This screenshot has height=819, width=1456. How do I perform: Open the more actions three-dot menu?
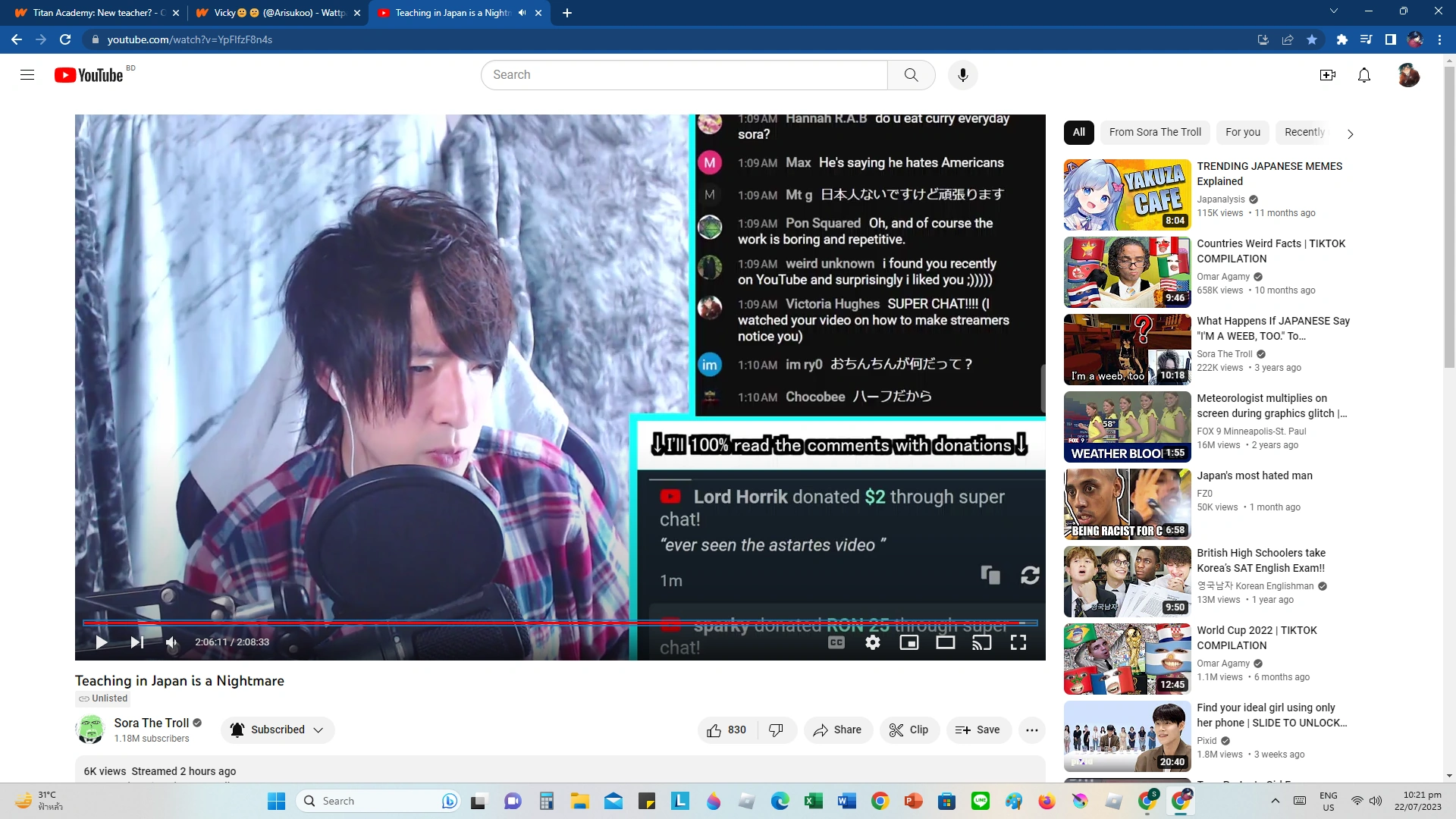click(1032, 730)
